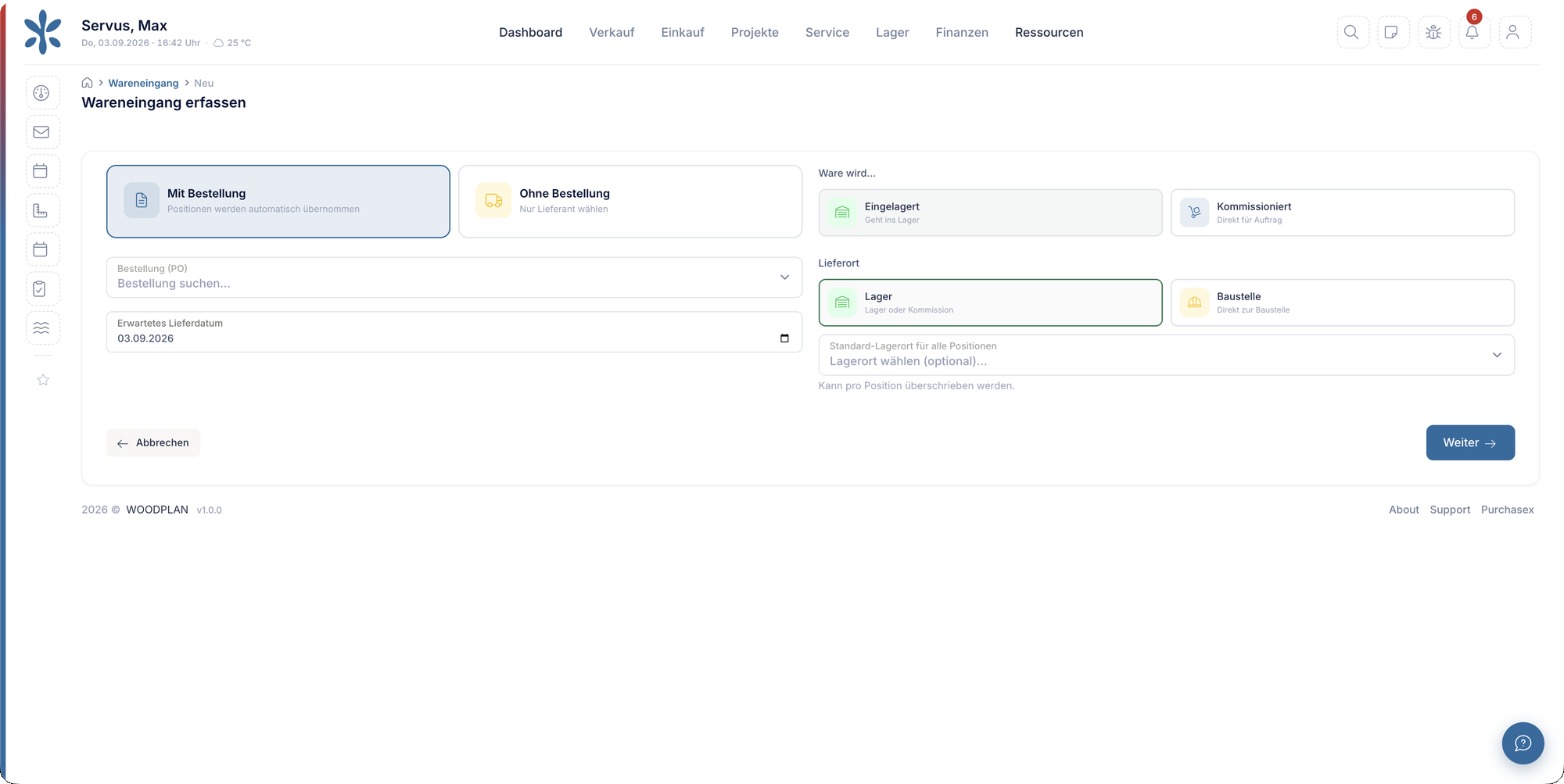Open the waves icon in sidebar
The image size is (1564, 784).
tap(41, 328)
